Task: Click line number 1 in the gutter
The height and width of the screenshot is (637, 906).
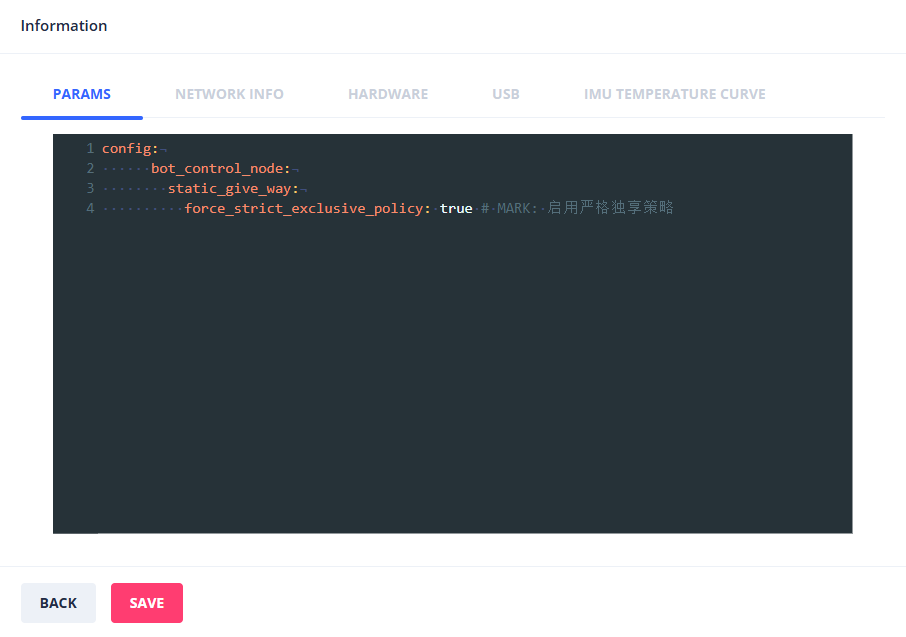Action: pyautogui.click(x=90, y=148)
